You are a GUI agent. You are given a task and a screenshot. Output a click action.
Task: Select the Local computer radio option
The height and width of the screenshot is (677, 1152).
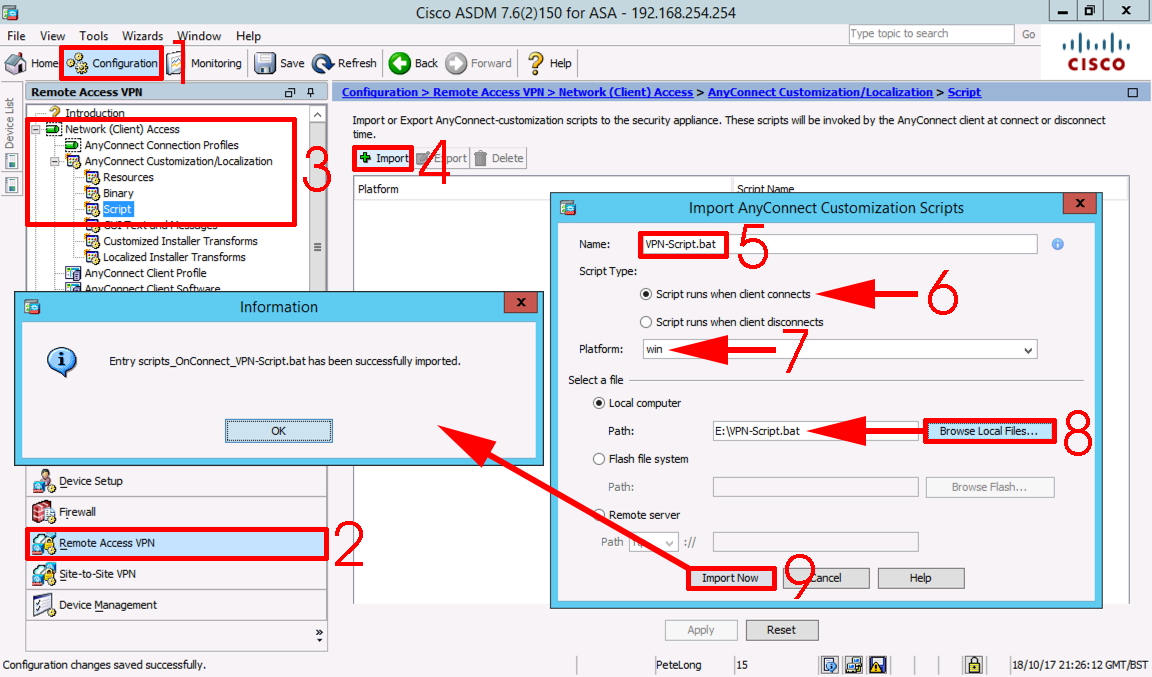tap(599, 403)
